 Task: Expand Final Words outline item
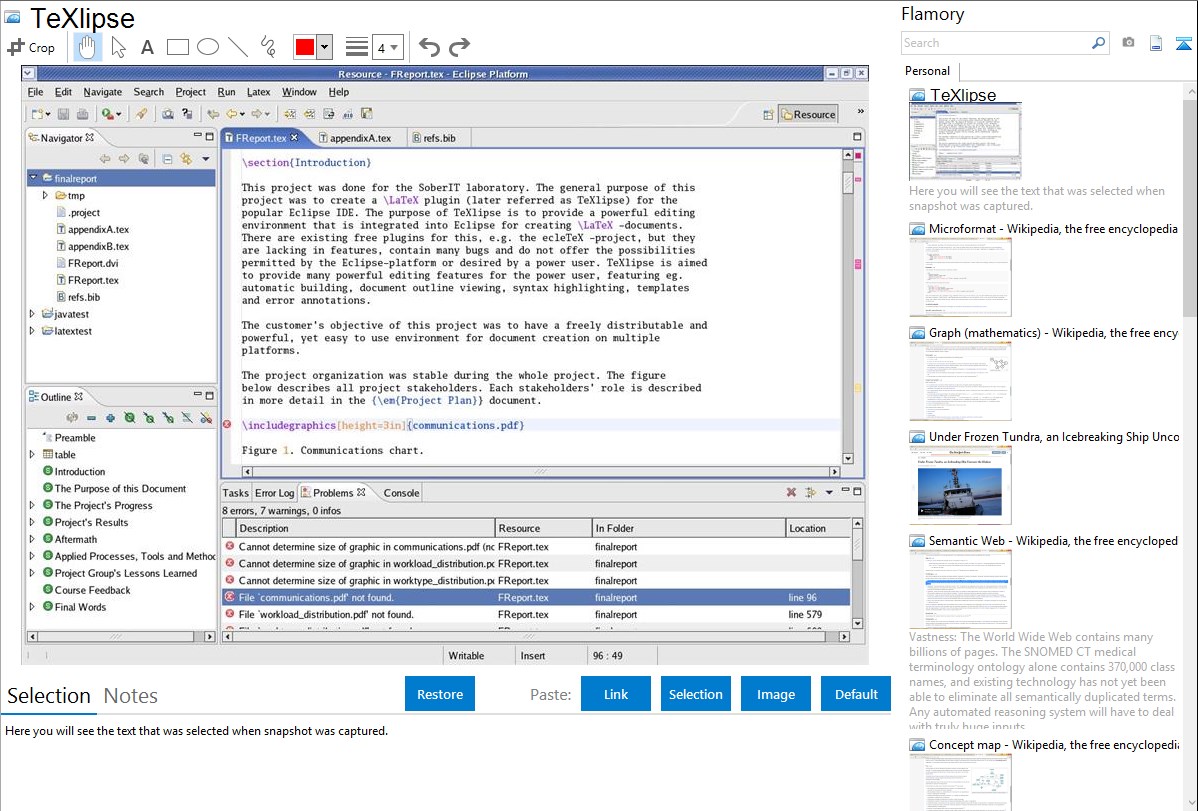coord(32,607)
